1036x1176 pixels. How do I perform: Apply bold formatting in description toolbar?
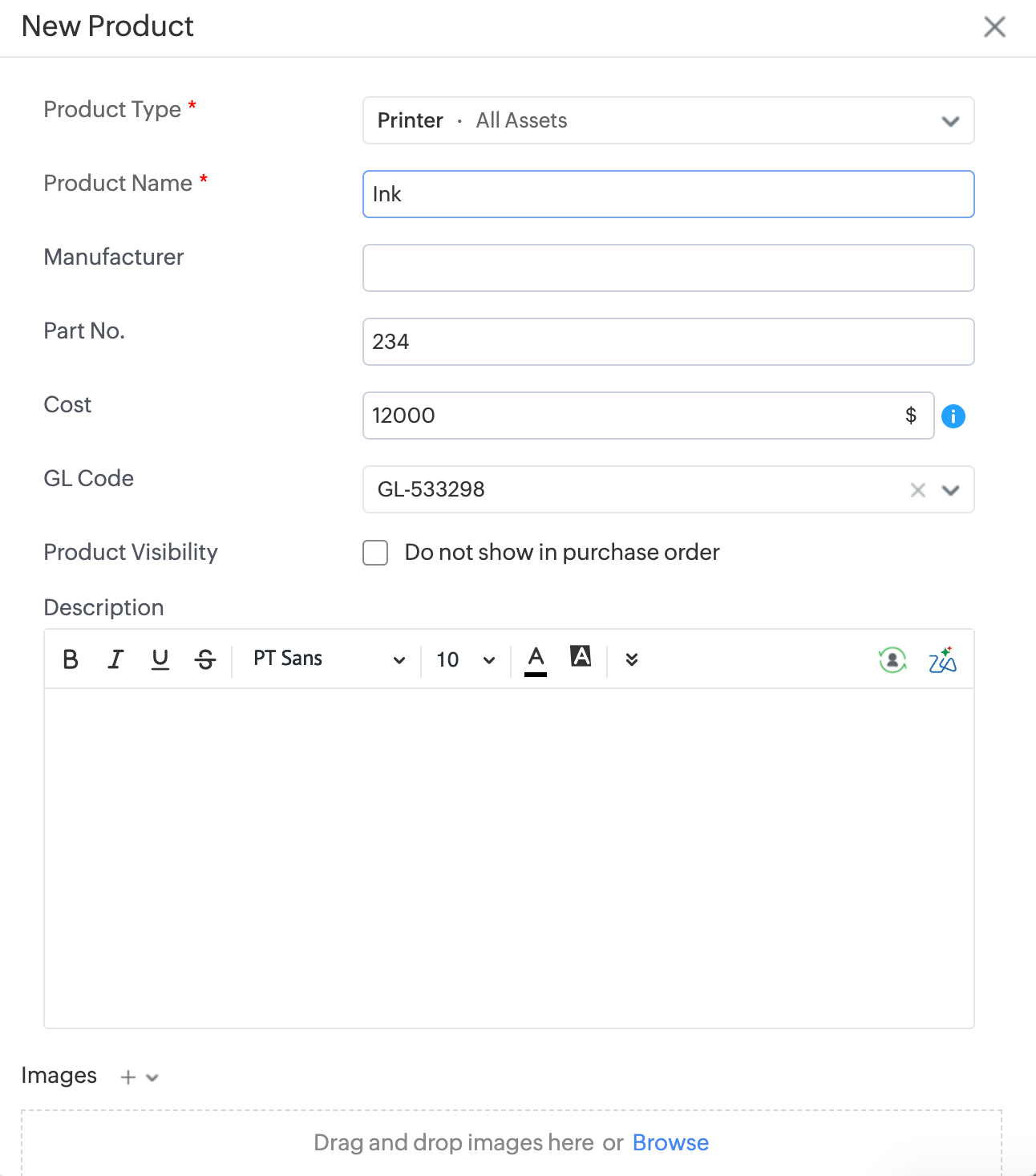tap(71, 659)
